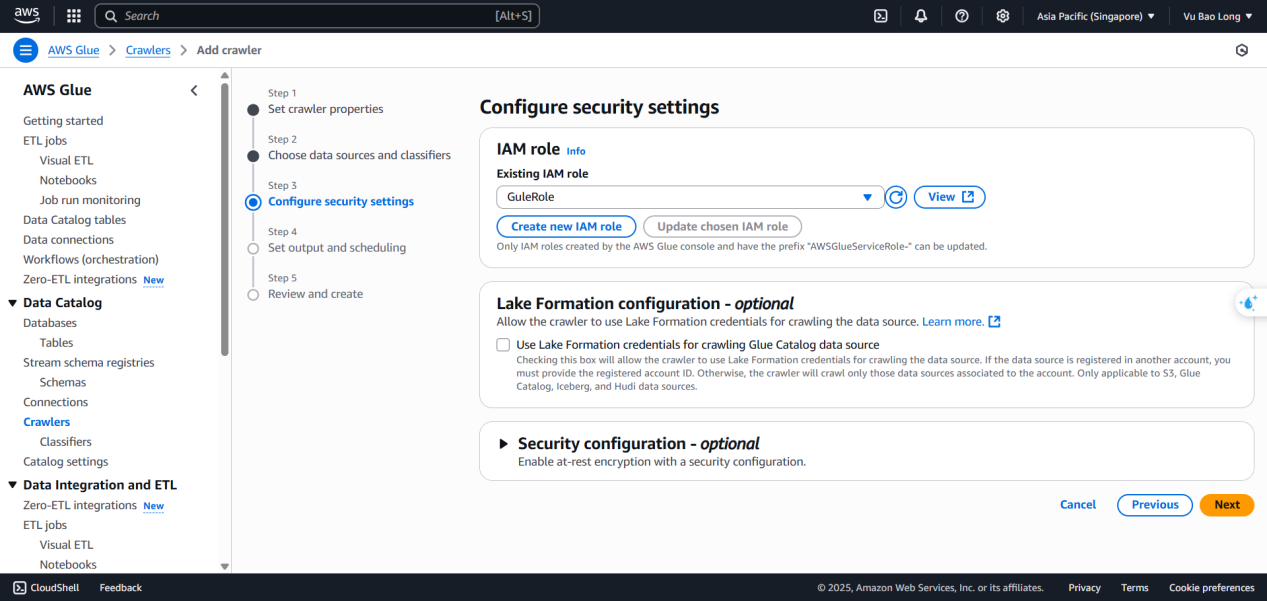Screen dimensions: 1267x601
Task: View the chosen IAM role
Action: coord(950,197)
